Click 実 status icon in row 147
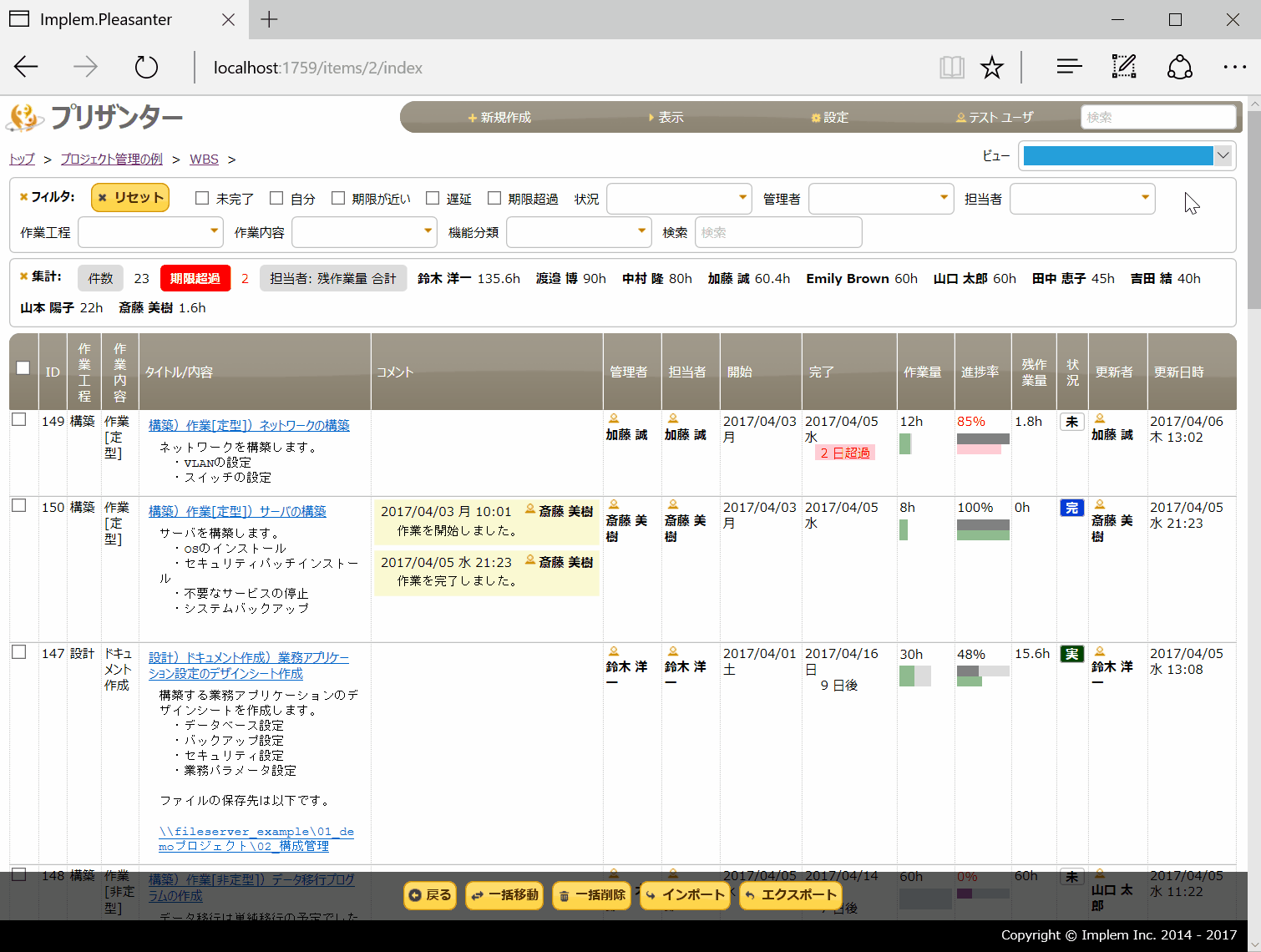This screenshot has height=952, width=1261. click(x=1072, y=654)
